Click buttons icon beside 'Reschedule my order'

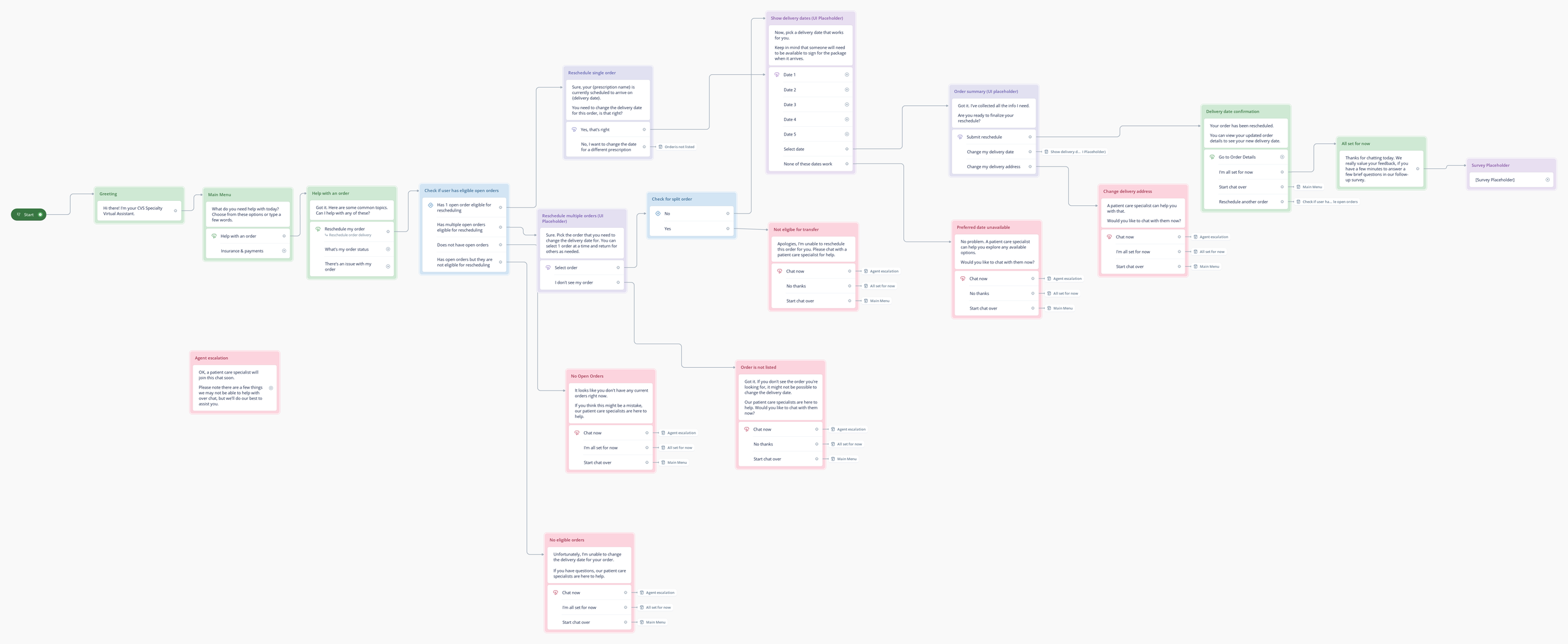[x=318, y=229]
